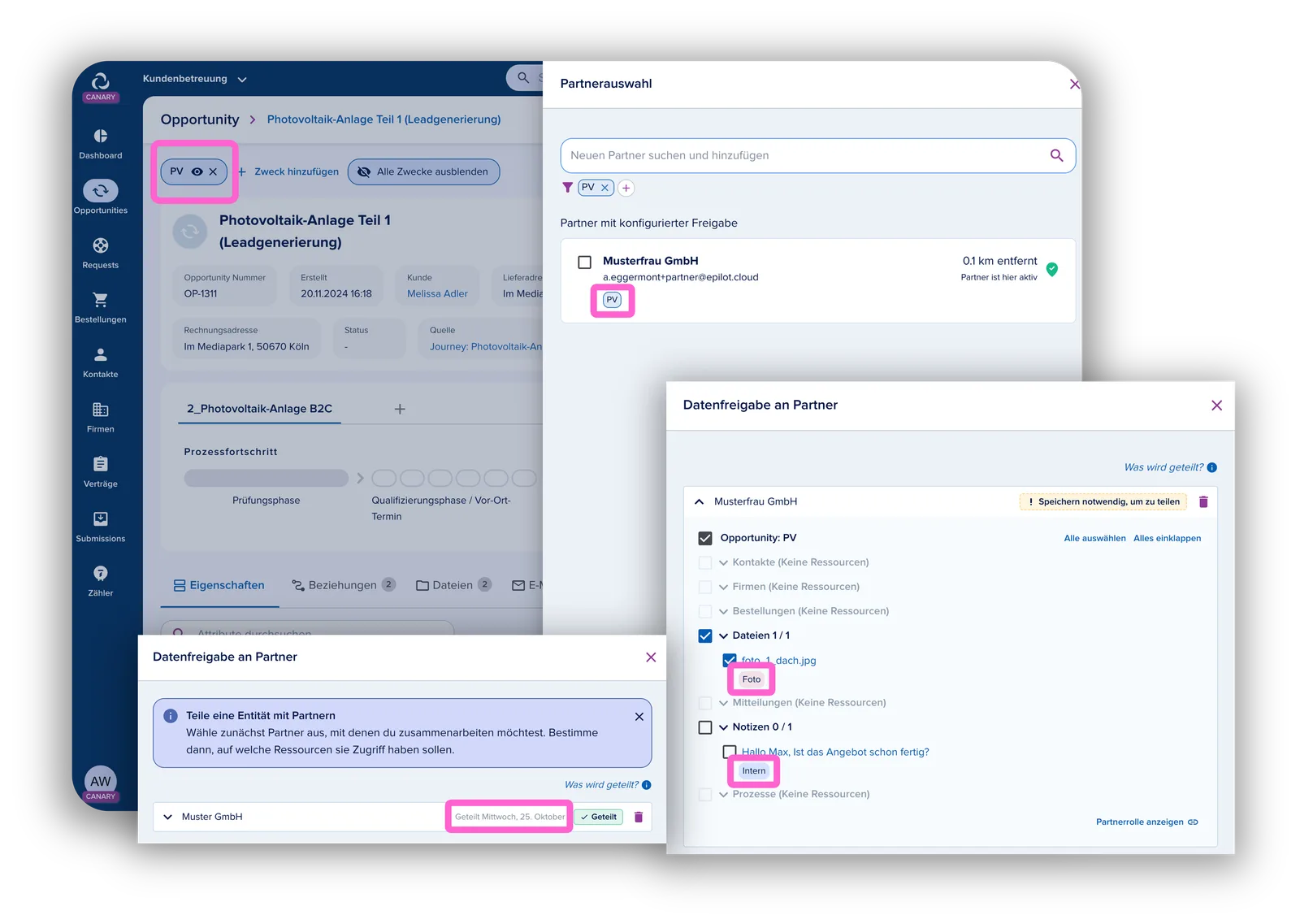The width and height of the screenshot is (1300, 924).
Task: Close the Datenfreigabe dialog containing Muster GmbH
Action: pyautogui.click(x=651, y=657)
